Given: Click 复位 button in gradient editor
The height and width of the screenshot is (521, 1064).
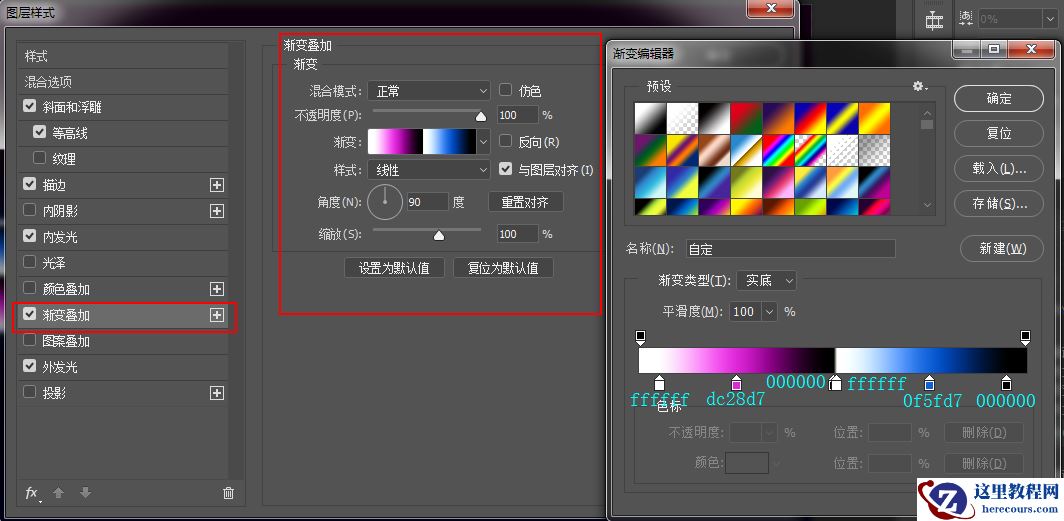Looking at the screenshot, I should [998, 133].
